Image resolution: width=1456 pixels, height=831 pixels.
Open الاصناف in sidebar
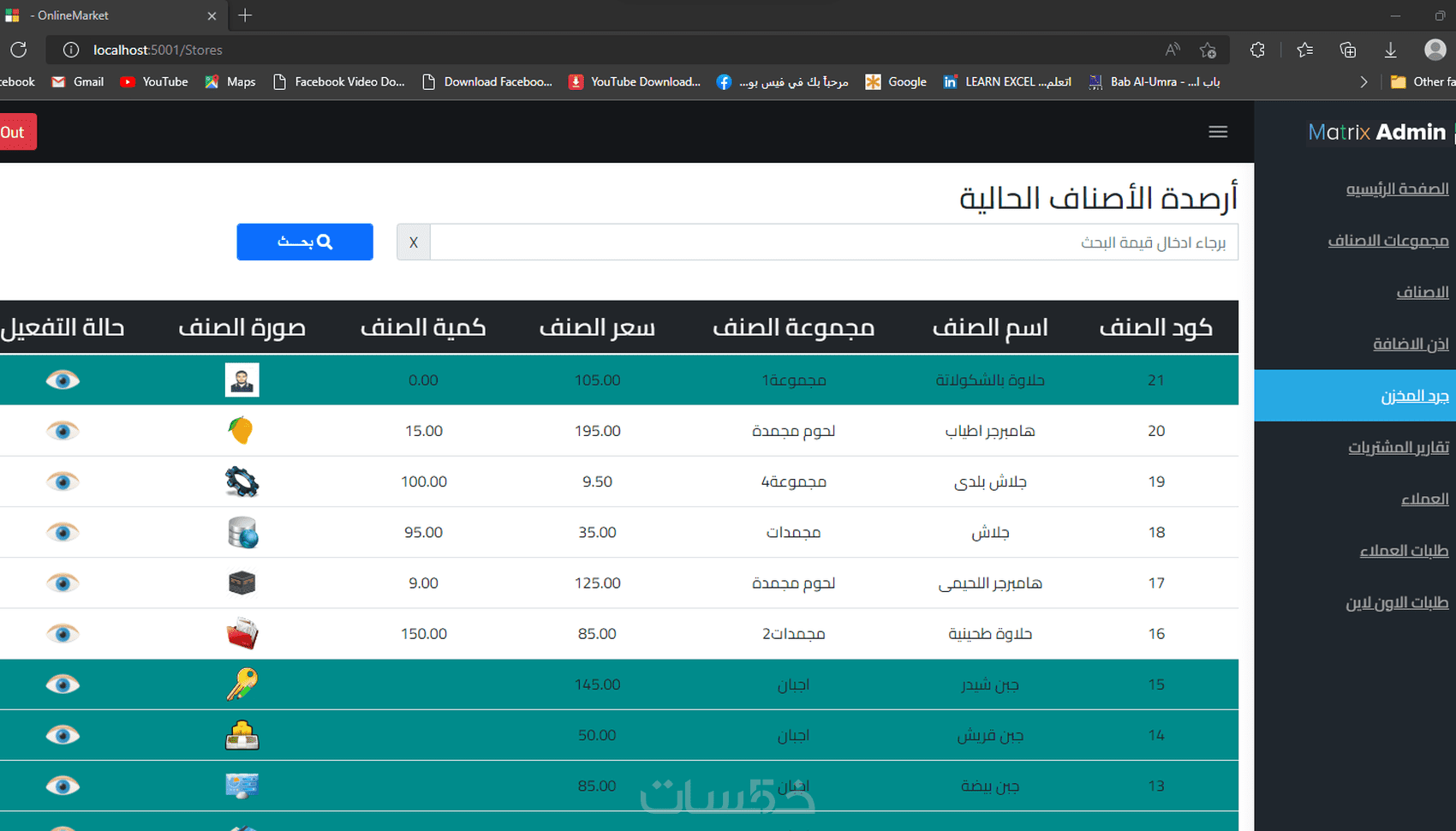[1423, 292]
